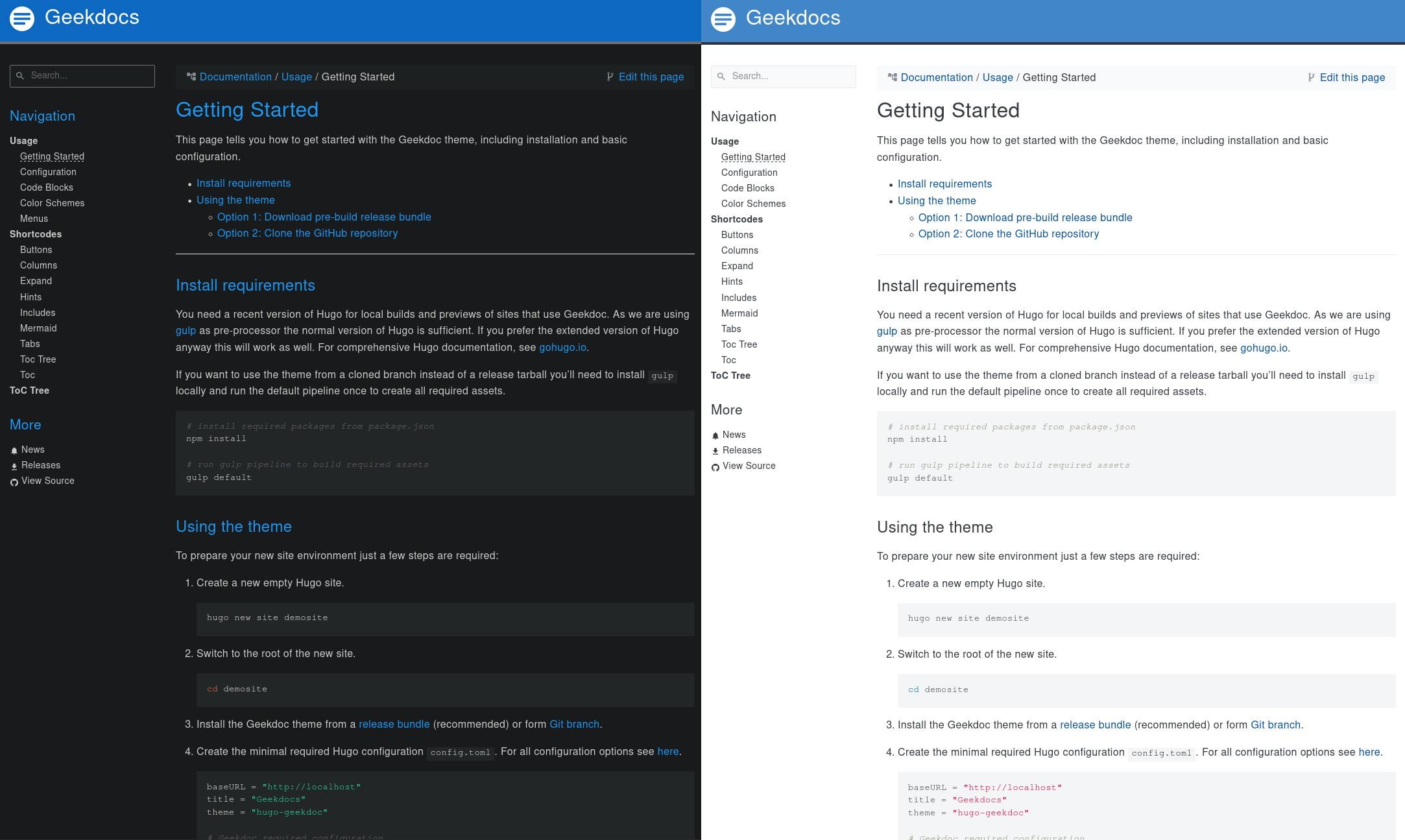Image resolution: width=1405 pixels, height=840 pixels.
Task: Open ToC Tree section in the light sidebar
Action: pyautogui.click(x=730, y=376)
